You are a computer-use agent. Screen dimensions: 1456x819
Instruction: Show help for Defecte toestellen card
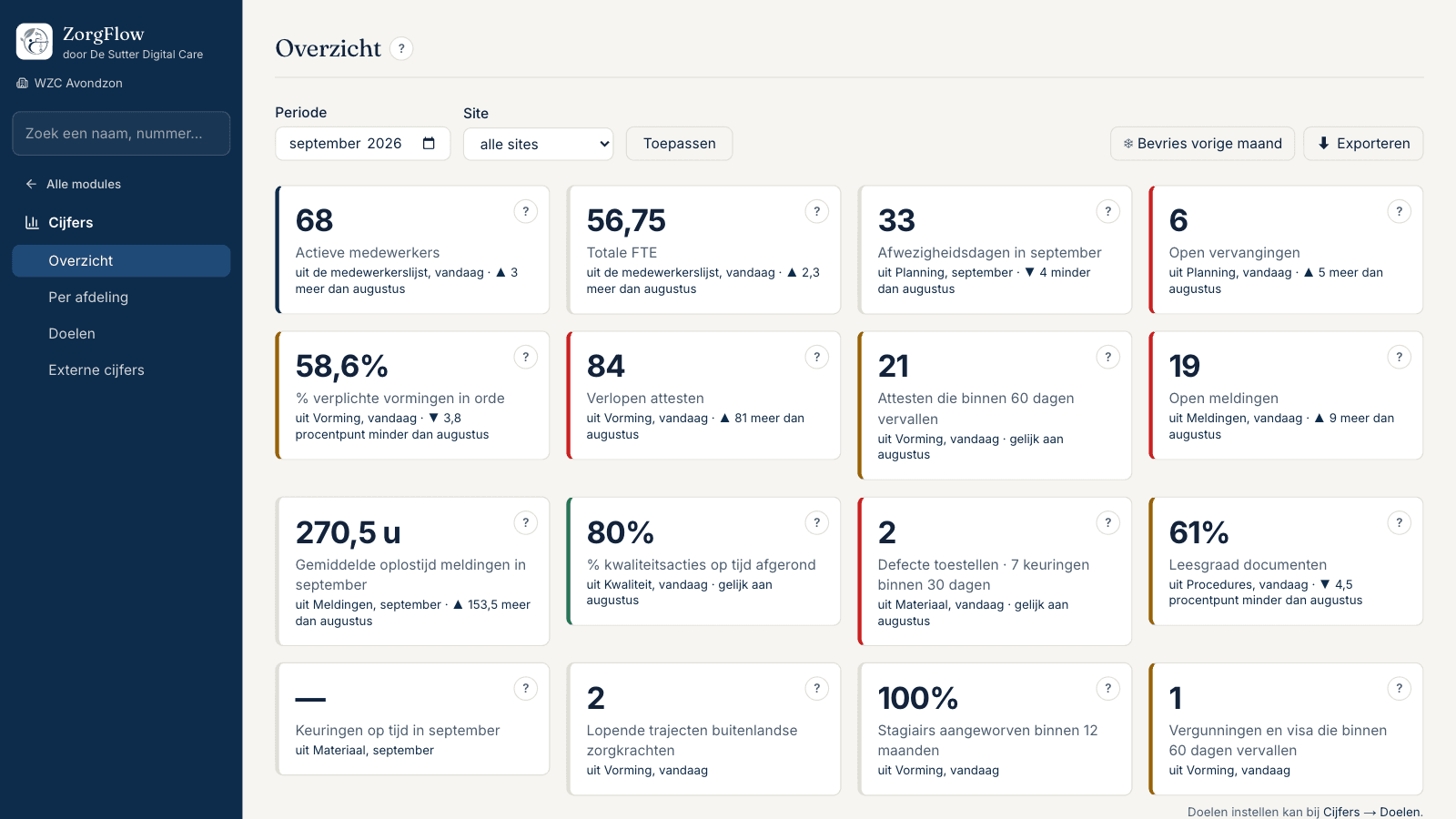pos(1107,522)
